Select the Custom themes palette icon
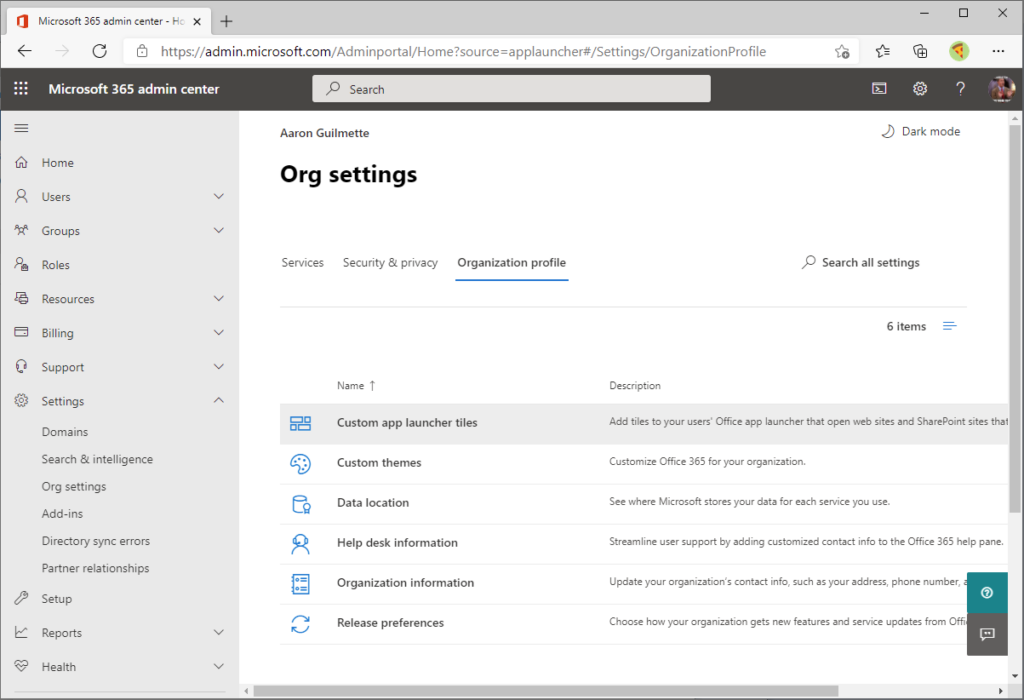This screenshot has width=1024, height=700. [x=301, y=462]
